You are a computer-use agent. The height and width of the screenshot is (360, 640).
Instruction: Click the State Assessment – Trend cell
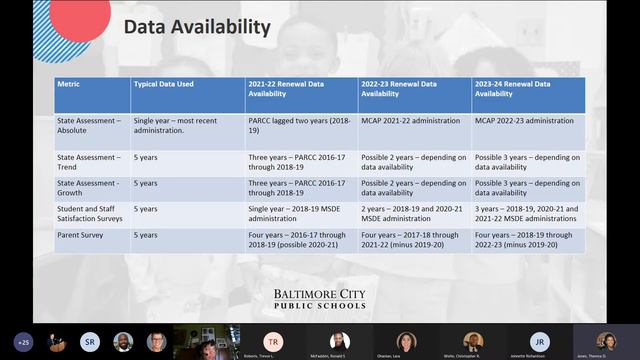(x=92, y=163)
